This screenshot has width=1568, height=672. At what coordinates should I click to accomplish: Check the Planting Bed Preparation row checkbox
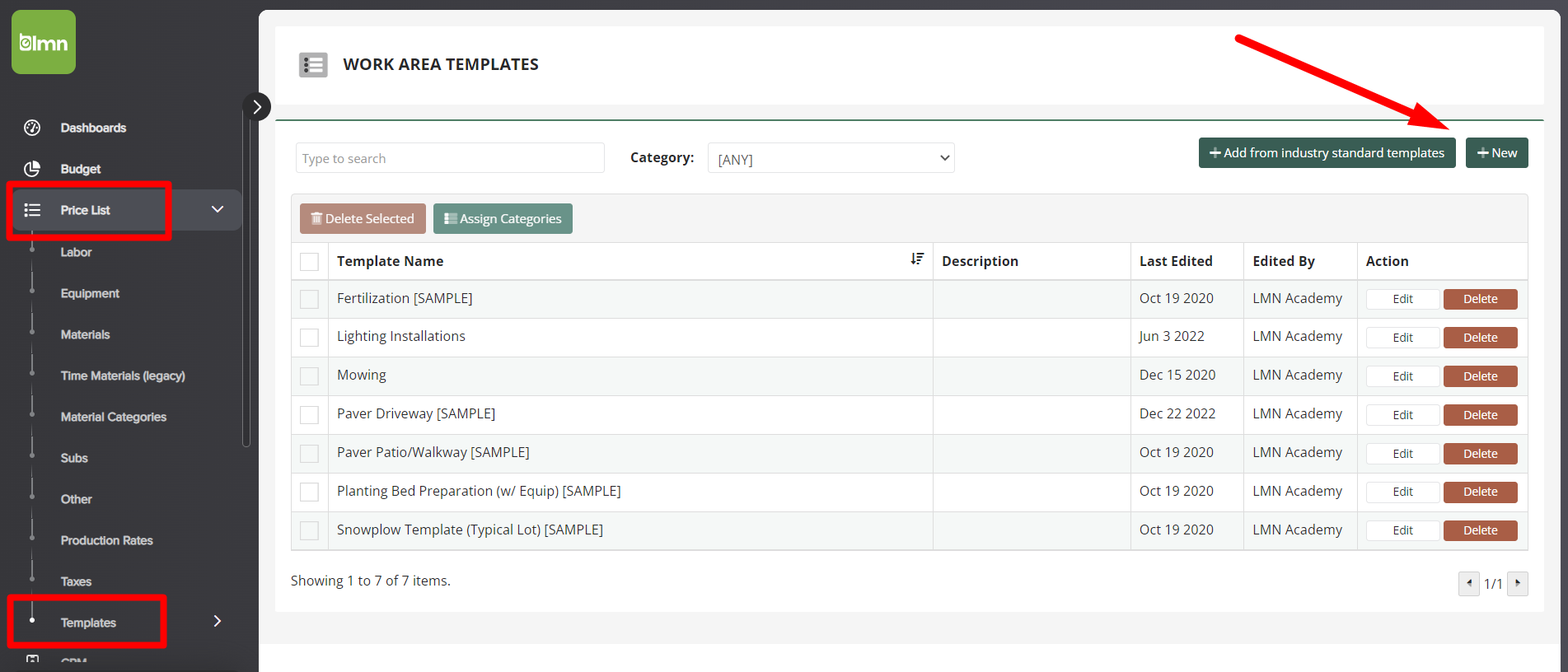tap(309, 492)
